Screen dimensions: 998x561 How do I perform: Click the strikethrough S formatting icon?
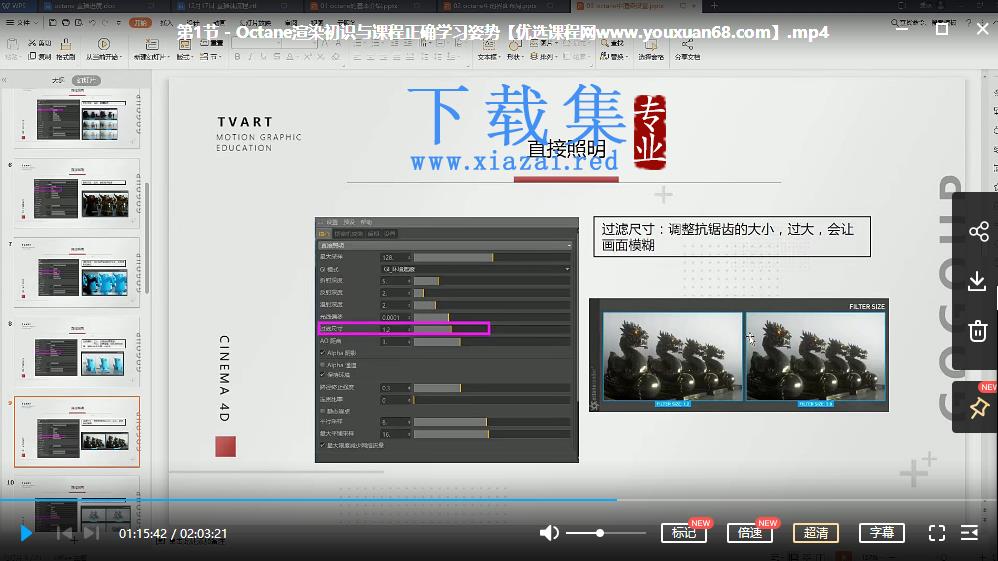276,57
